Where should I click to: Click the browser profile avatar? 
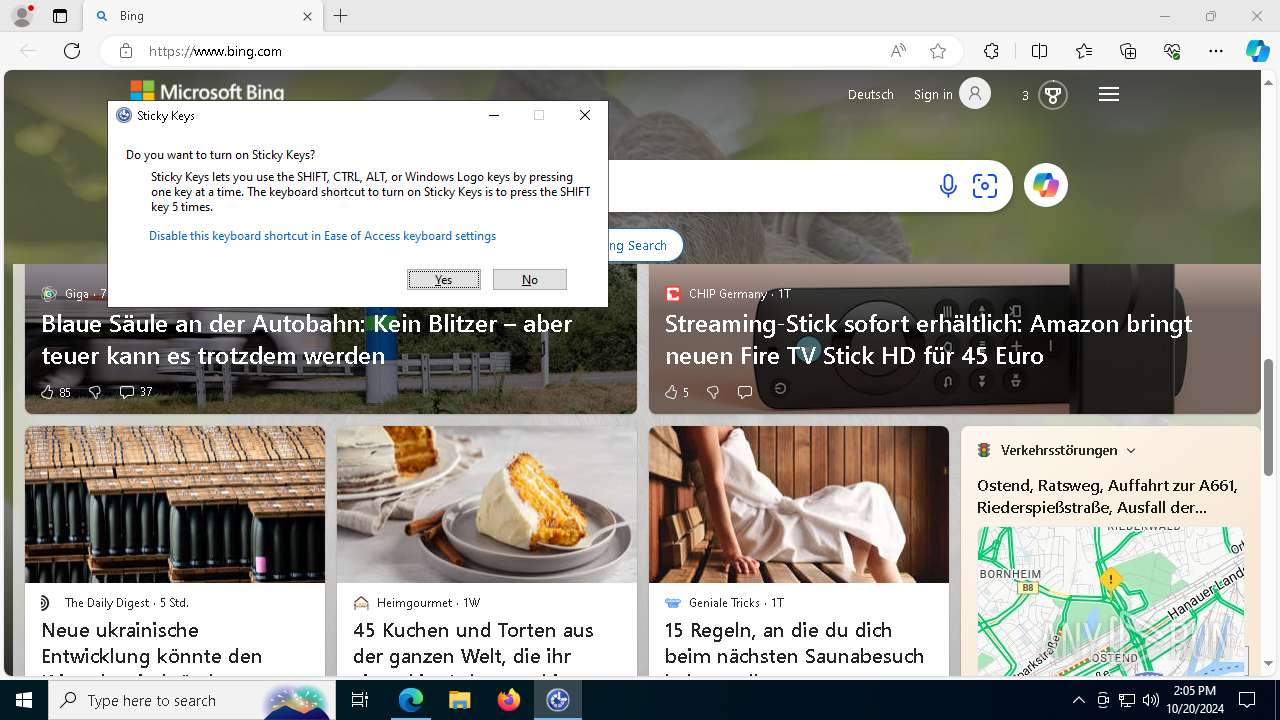pyautogui.click(x=21, y=16)
